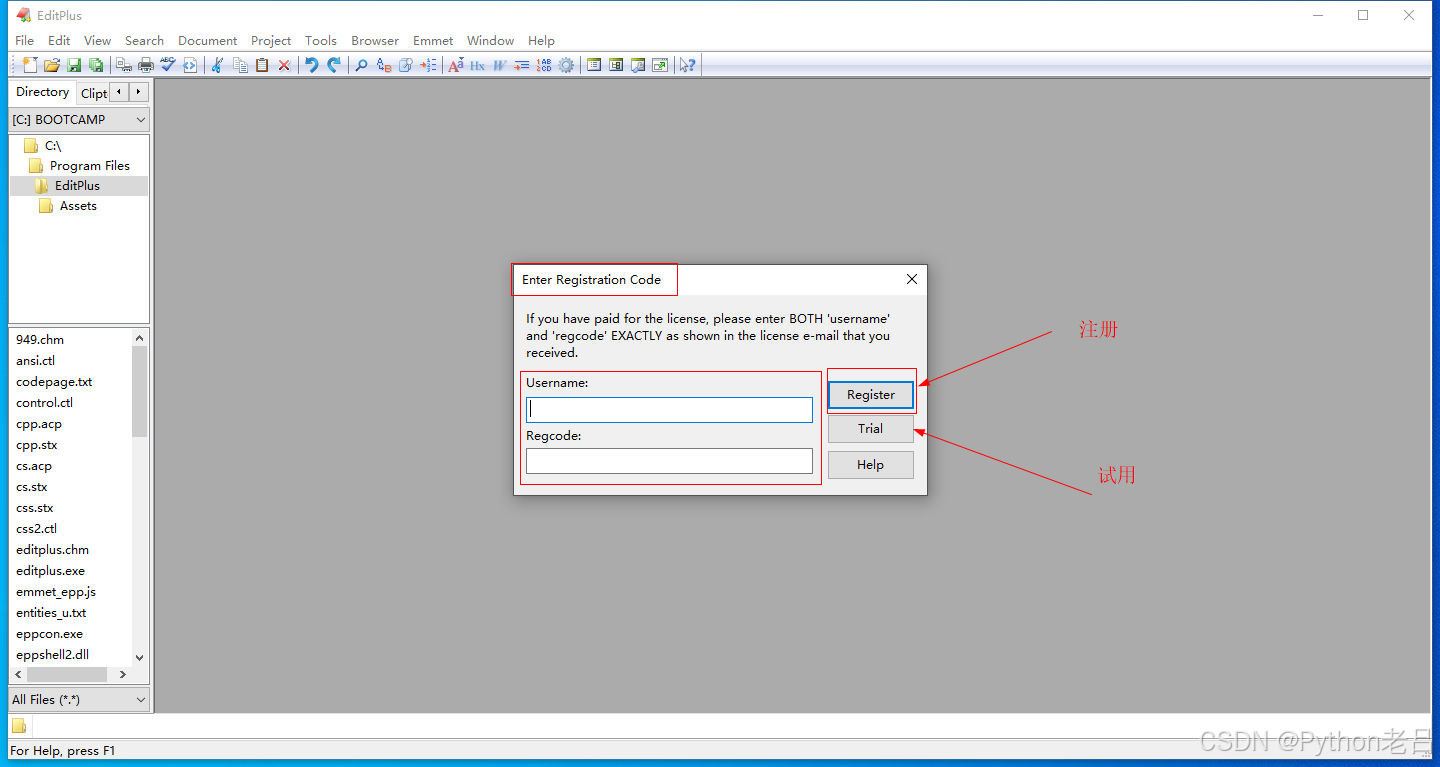Click the Regcode input field
The image size is (1440, 767).
click(x=669, y=461)
